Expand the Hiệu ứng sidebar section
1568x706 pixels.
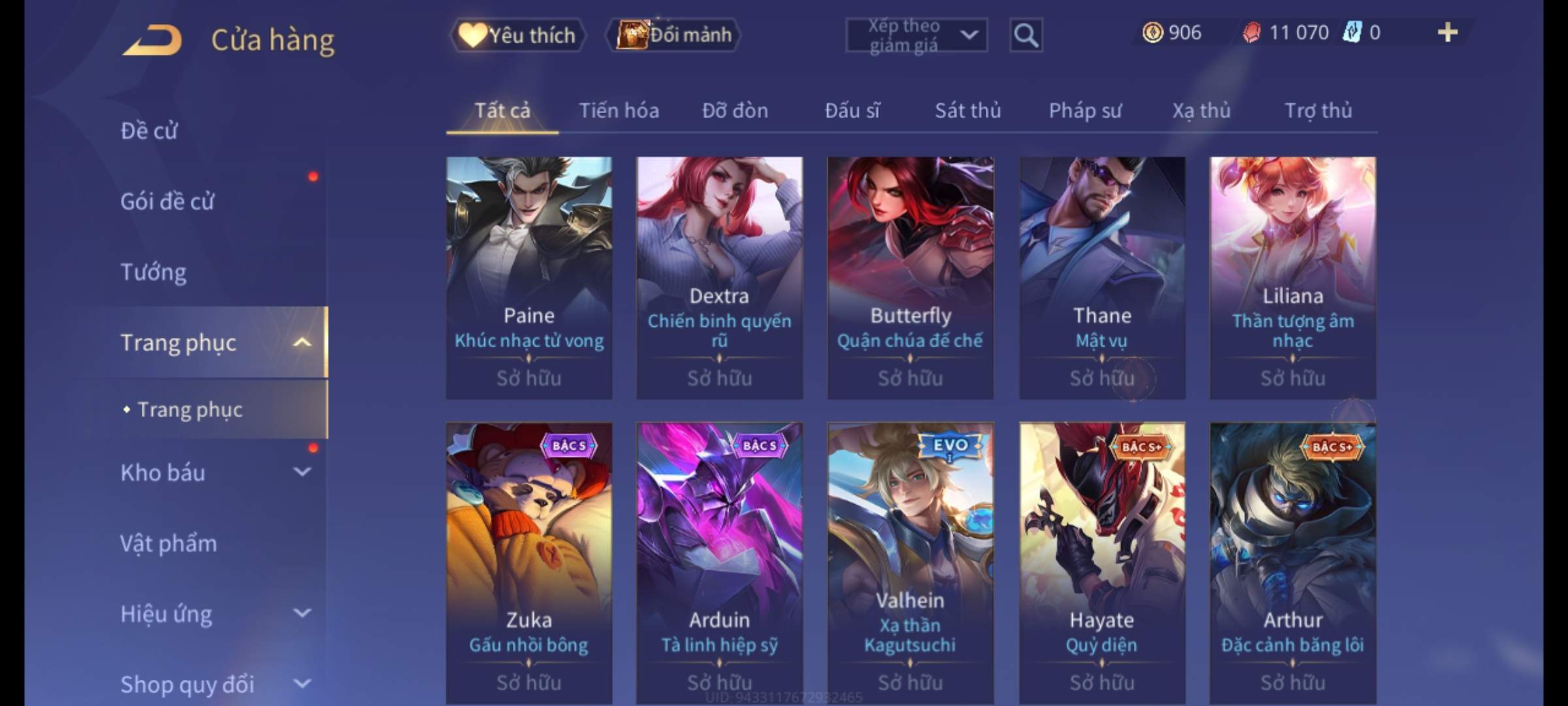pos(302,613)
